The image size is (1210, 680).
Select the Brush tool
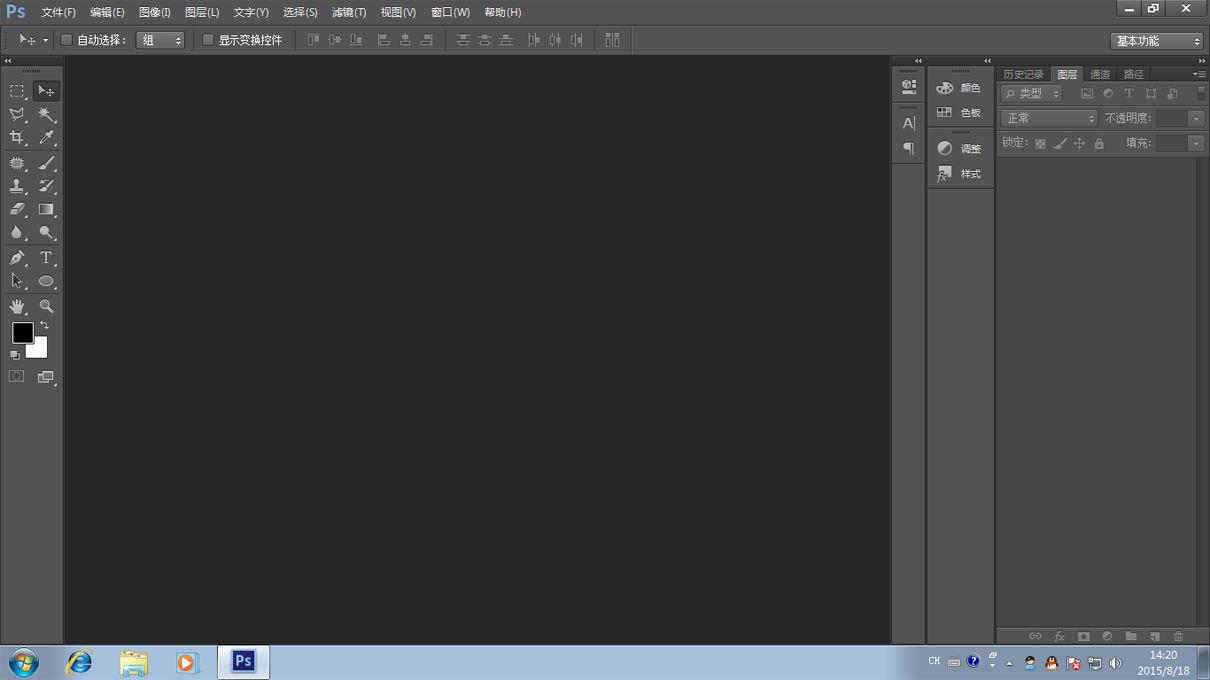coord(46,163)
